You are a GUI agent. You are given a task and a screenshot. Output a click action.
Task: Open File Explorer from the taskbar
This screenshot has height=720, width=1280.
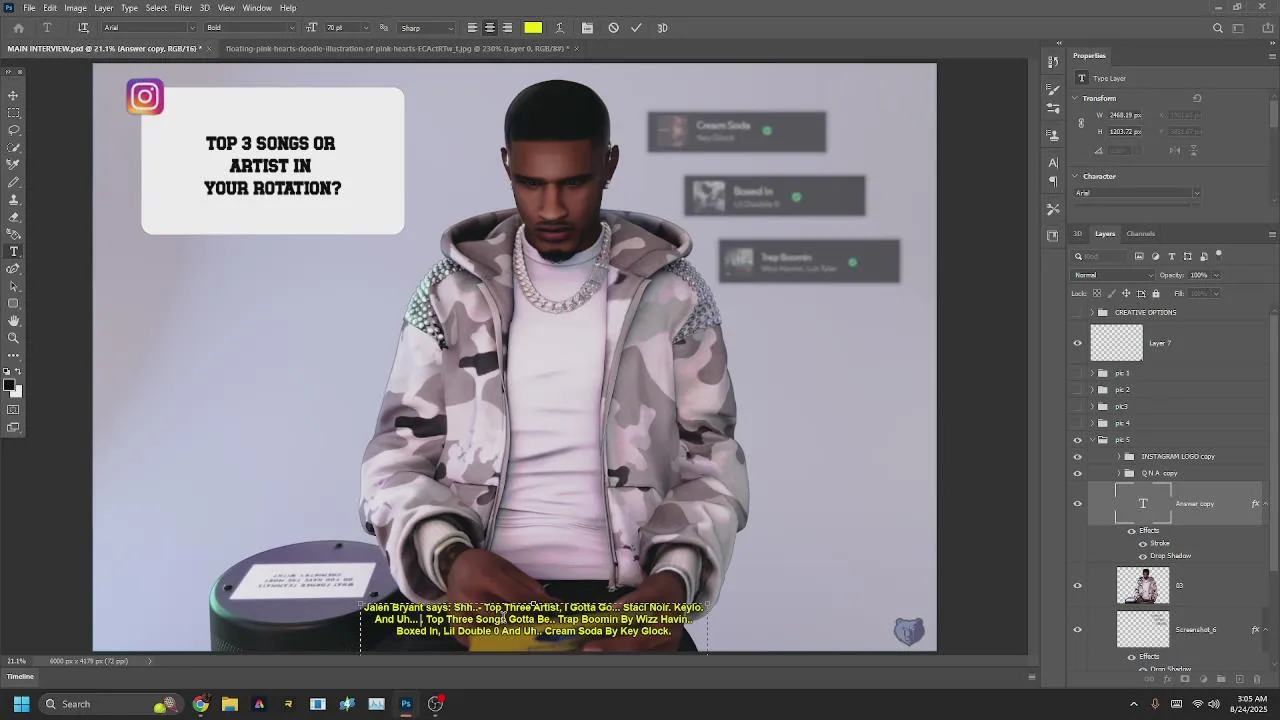tap(230, 704)
